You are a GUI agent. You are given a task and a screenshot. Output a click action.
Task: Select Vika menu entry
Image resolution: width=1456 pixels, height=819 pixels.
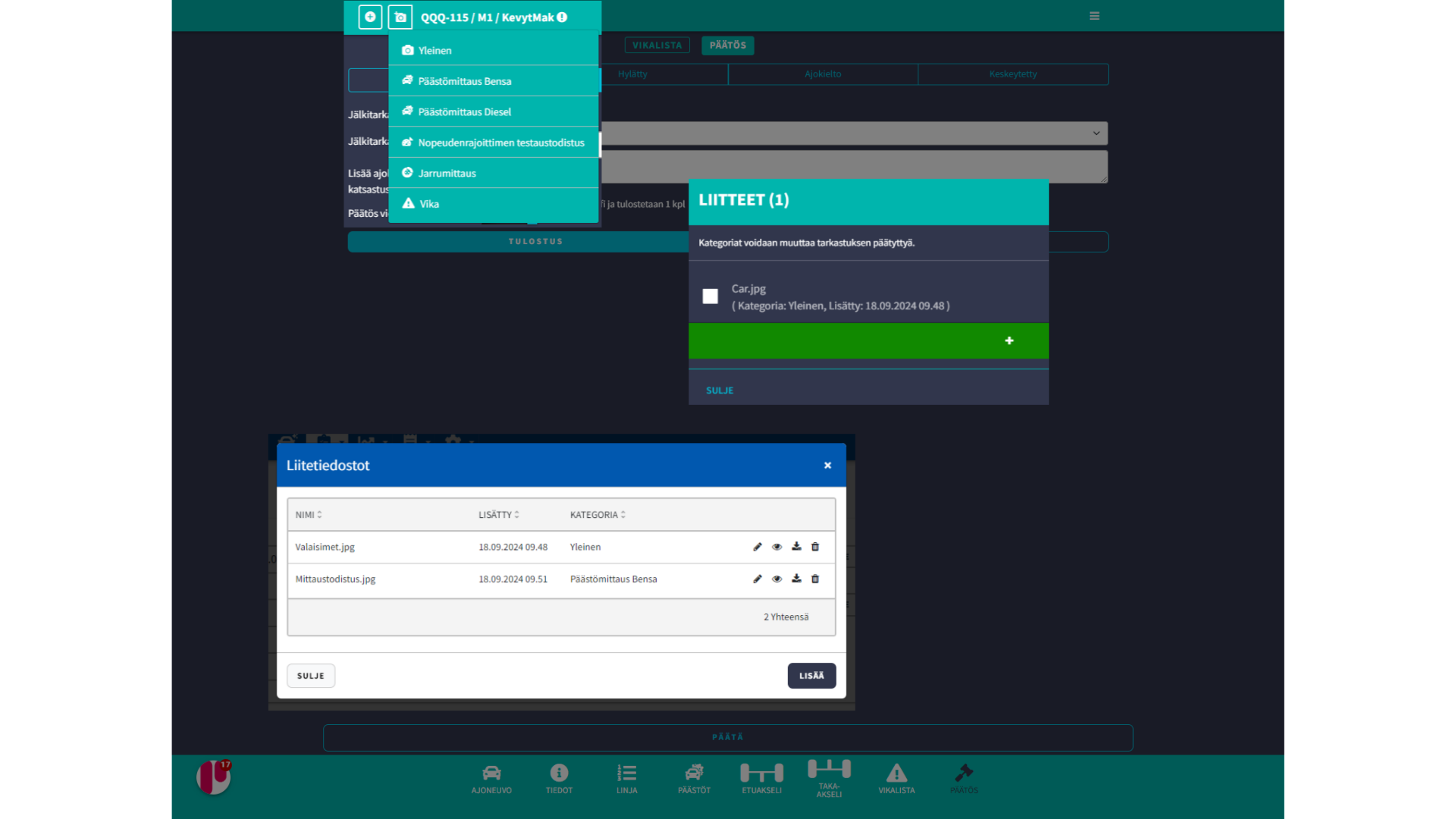coord(494,204)
